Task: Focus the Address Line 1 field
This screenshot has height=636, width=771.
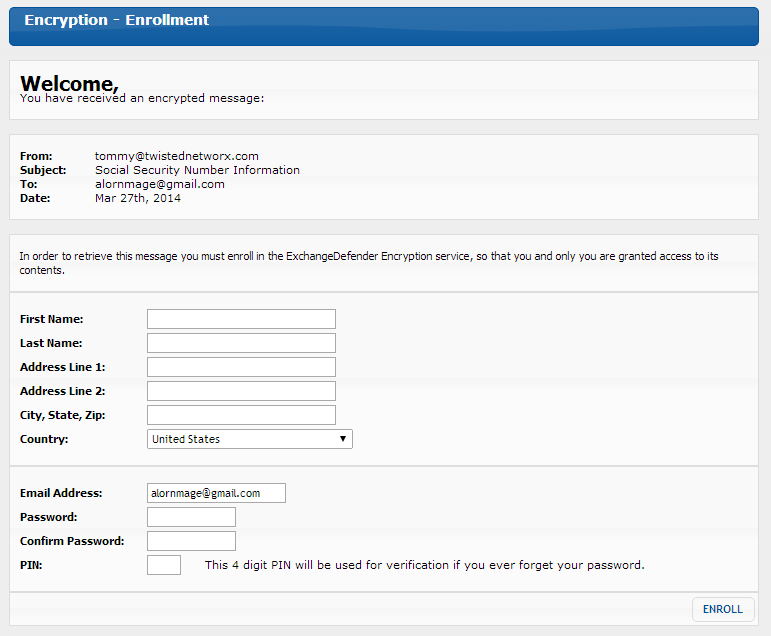Action: click(x=241, y=367)
